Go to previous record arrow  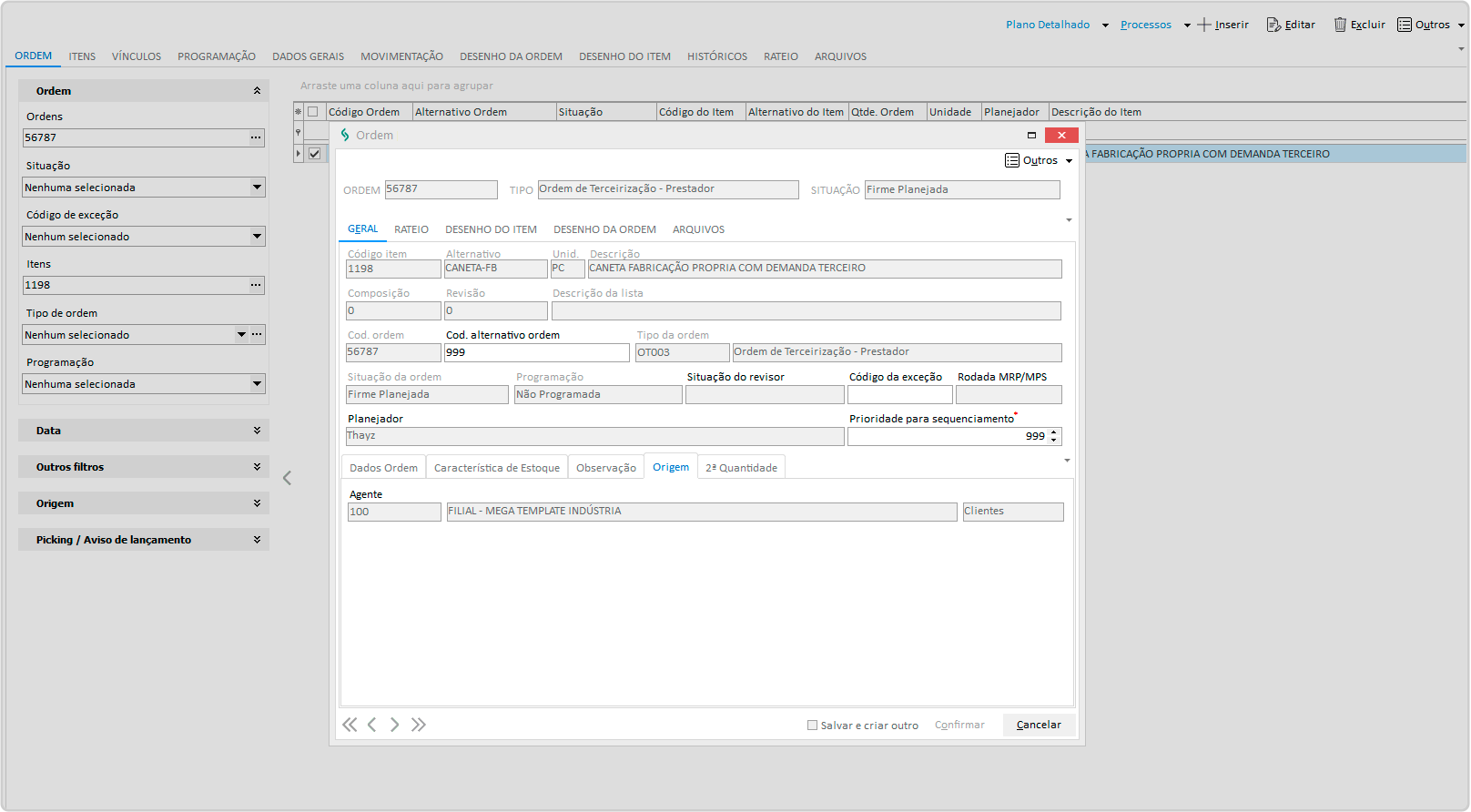(371, 725)
